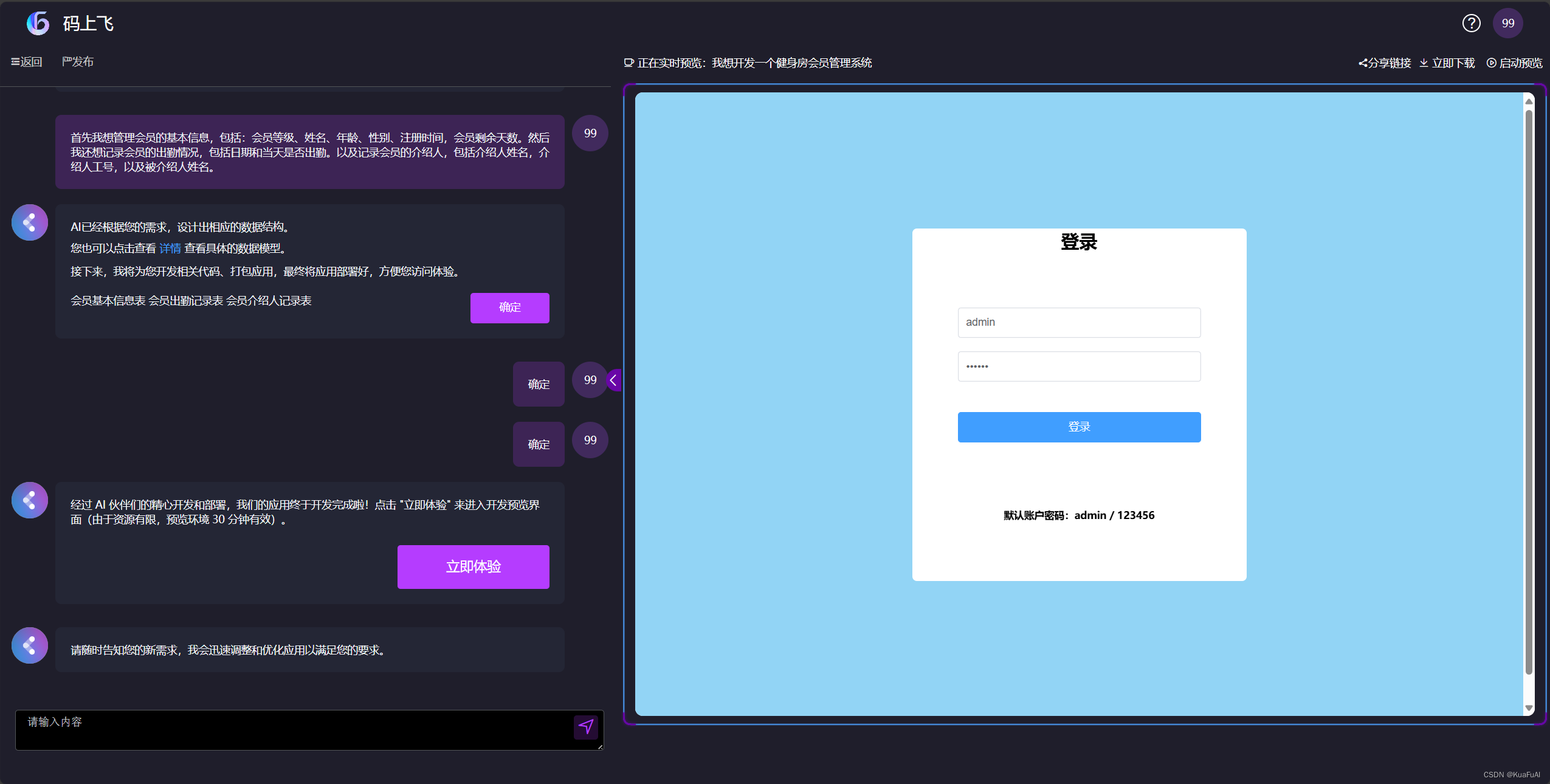
Task: Focus the admin username field
Action: pyautogui.click(x=1079, y=322)
